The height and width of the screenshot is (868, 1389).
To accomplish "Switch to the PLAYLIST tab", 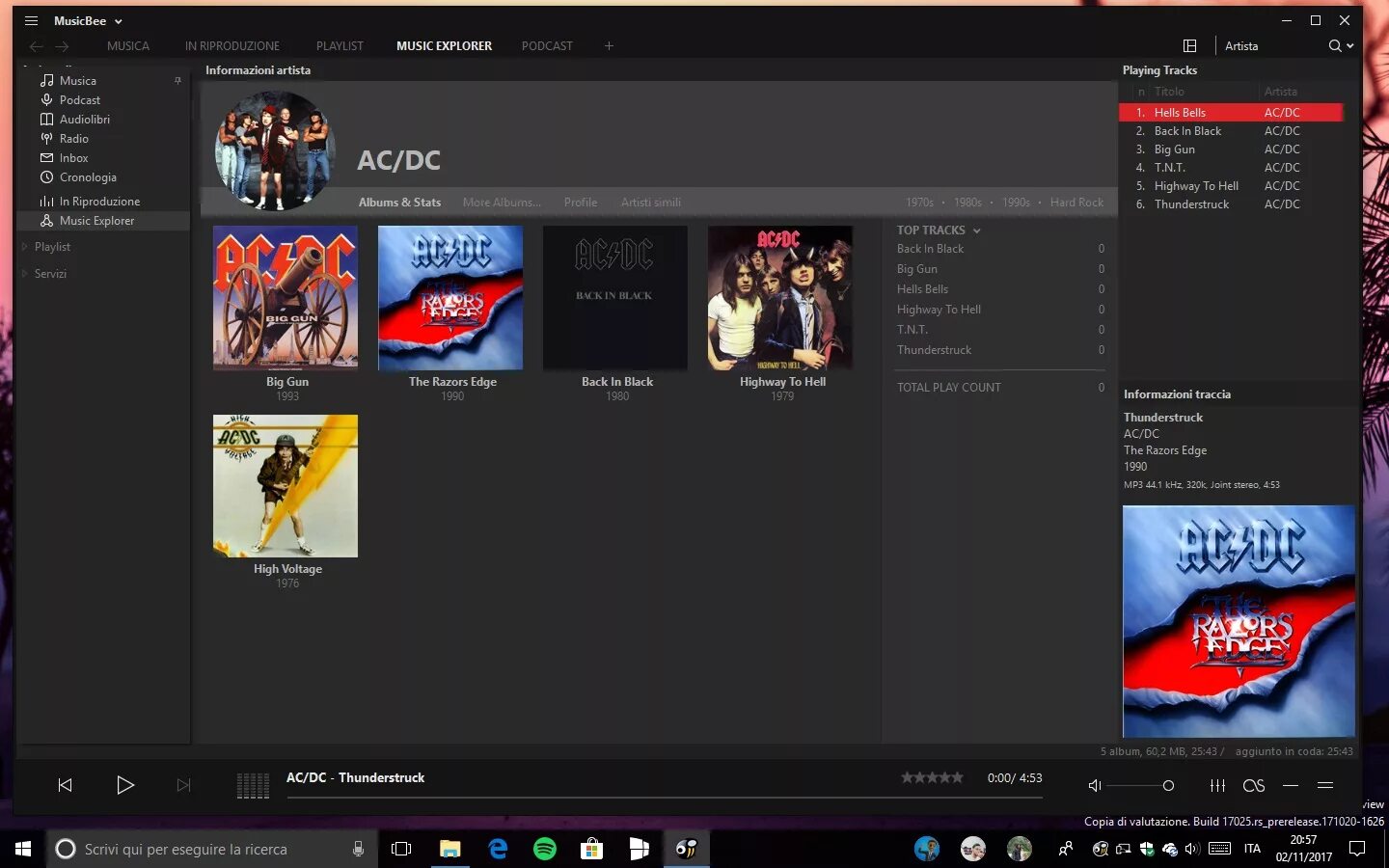I will pos(340,46).
